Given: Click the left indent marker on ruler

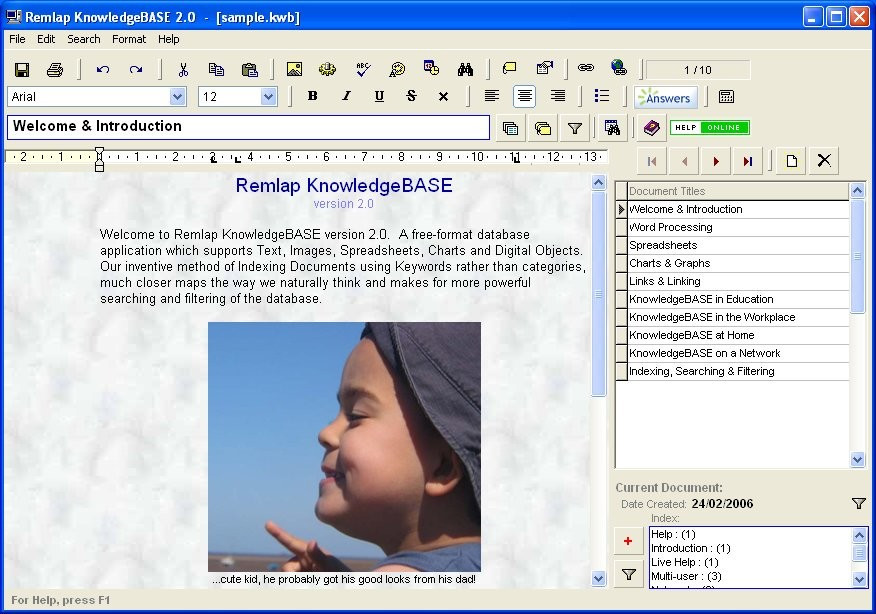Looking at the screenshot, I should (99, 159).
